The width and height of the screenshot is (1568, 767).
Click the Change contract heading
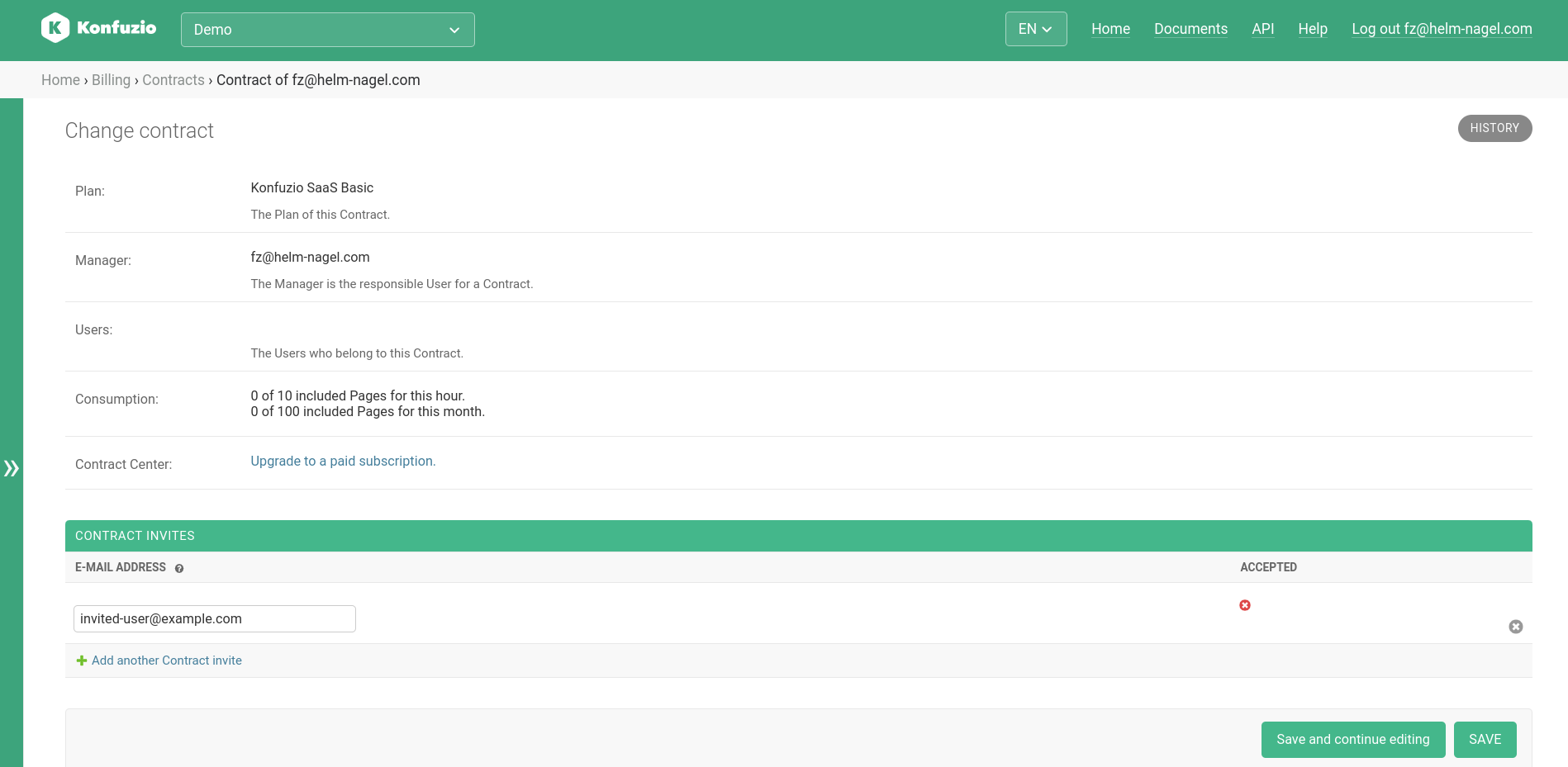coord(139,130)
